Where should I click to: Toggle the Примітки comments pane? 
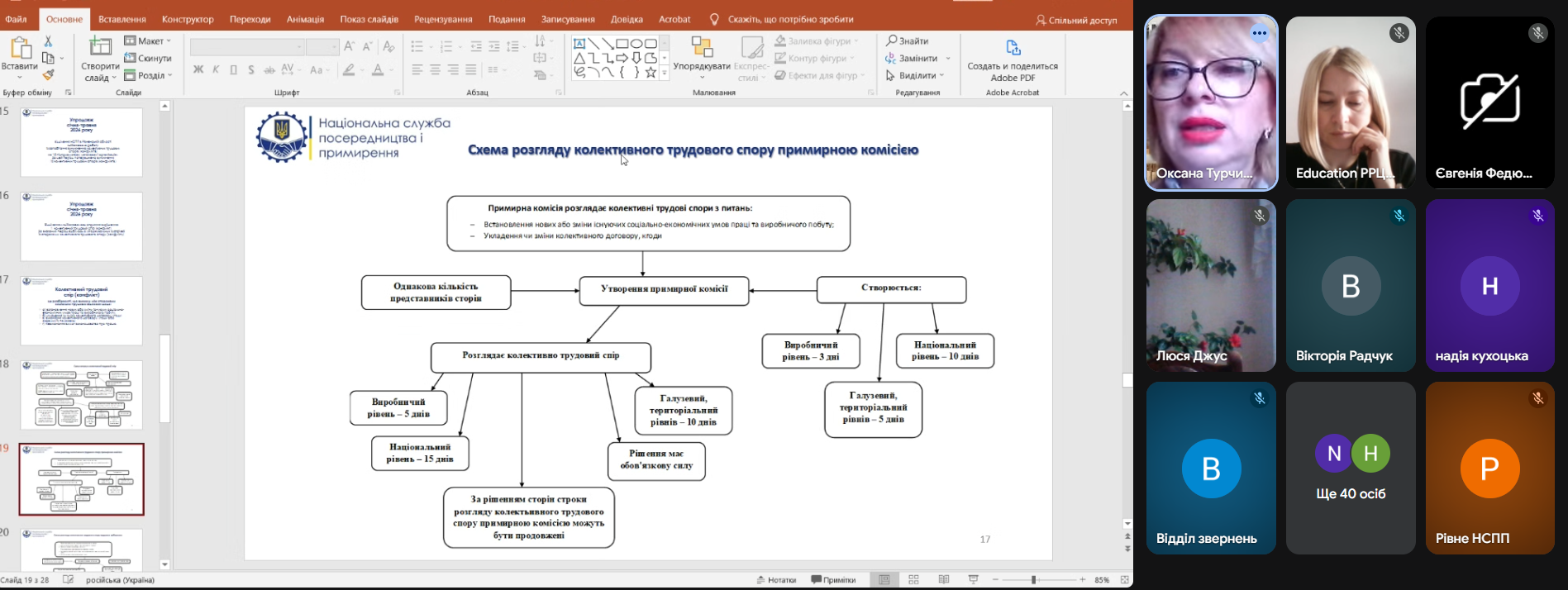click(833, 580)
